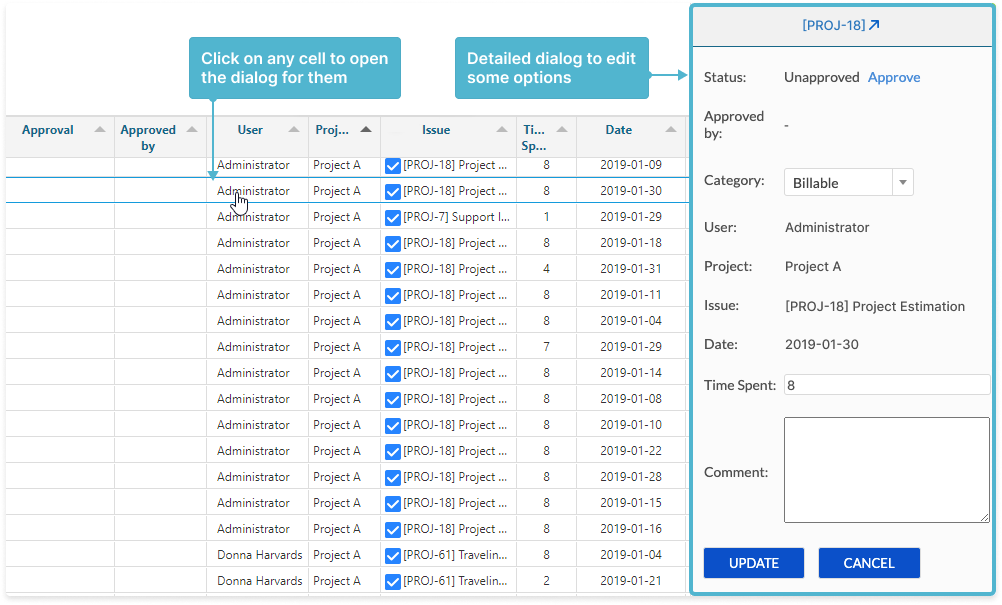Open the Billable category combo box

[849, 183]
